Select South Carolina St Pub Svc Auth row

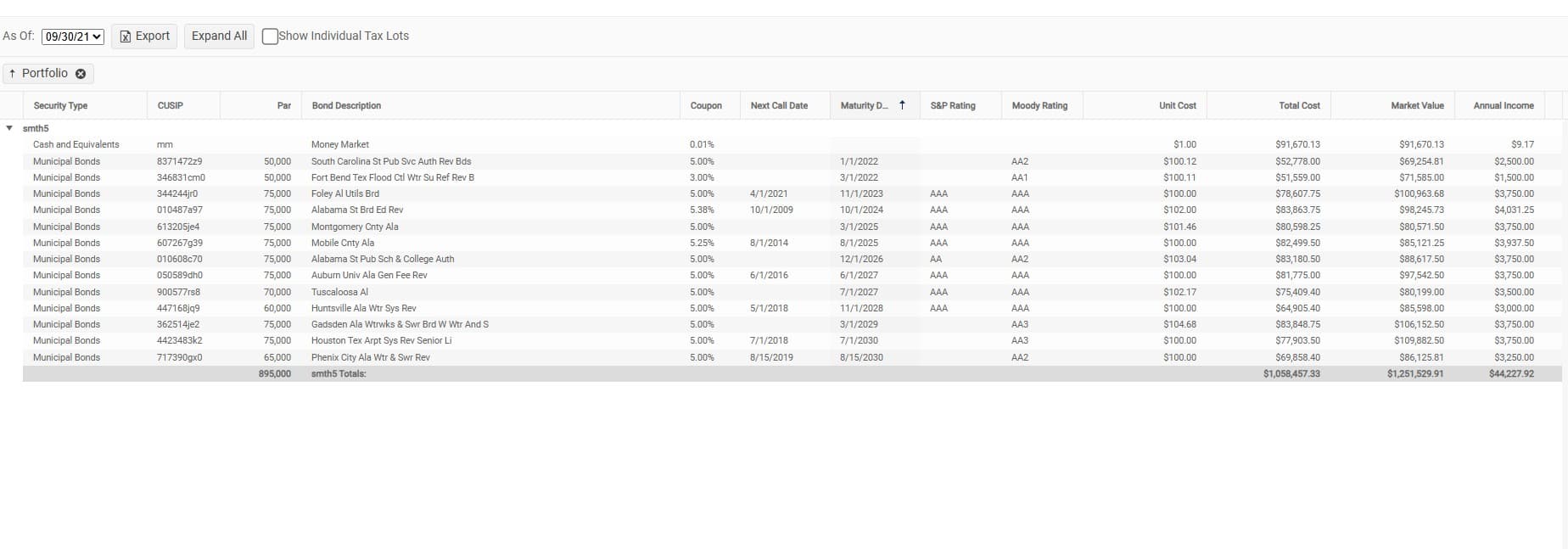point(792,161)
